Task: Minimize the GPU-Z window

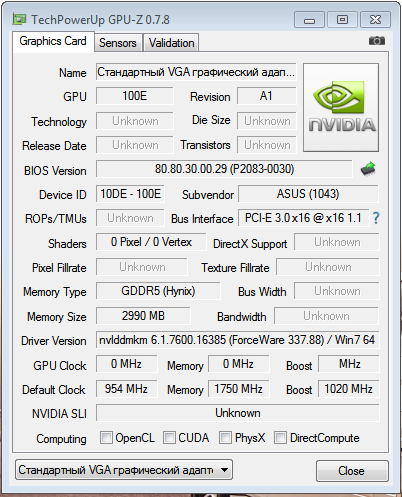Action: pyautogui.click(x=309, y=20)
